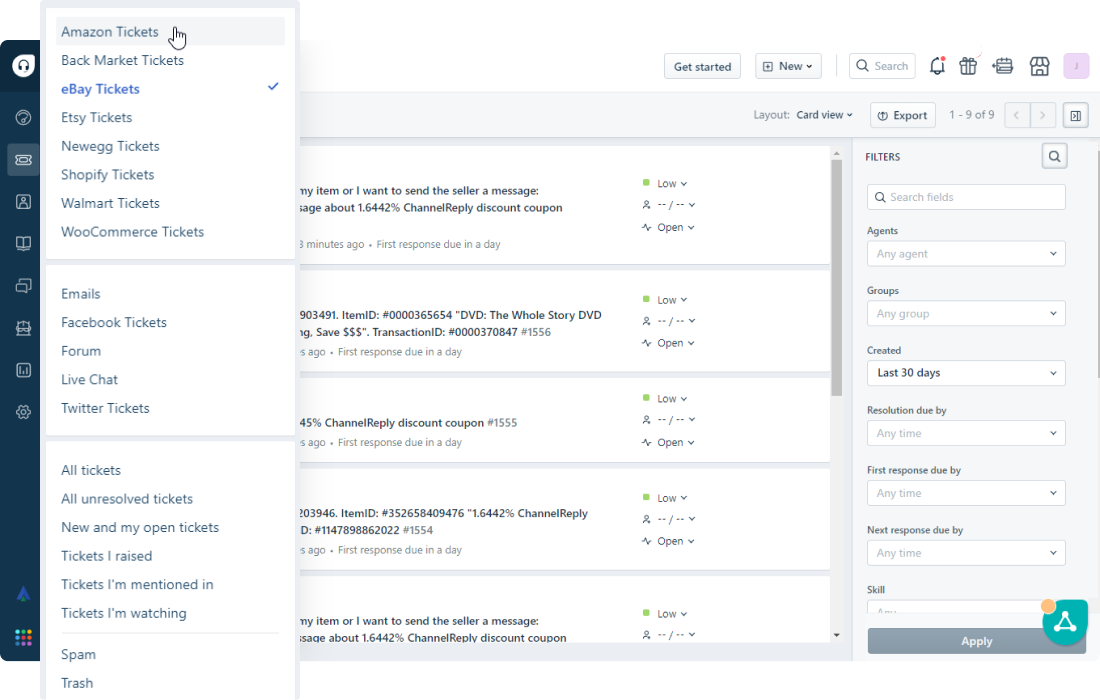
Task: Click the Export button
Action: pyautogui.click(x=903, y=116)
